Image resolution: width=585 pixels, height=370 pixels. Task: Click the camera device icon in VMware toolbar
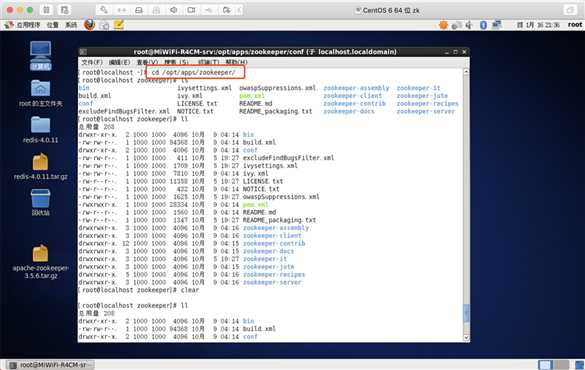[191, 10]
